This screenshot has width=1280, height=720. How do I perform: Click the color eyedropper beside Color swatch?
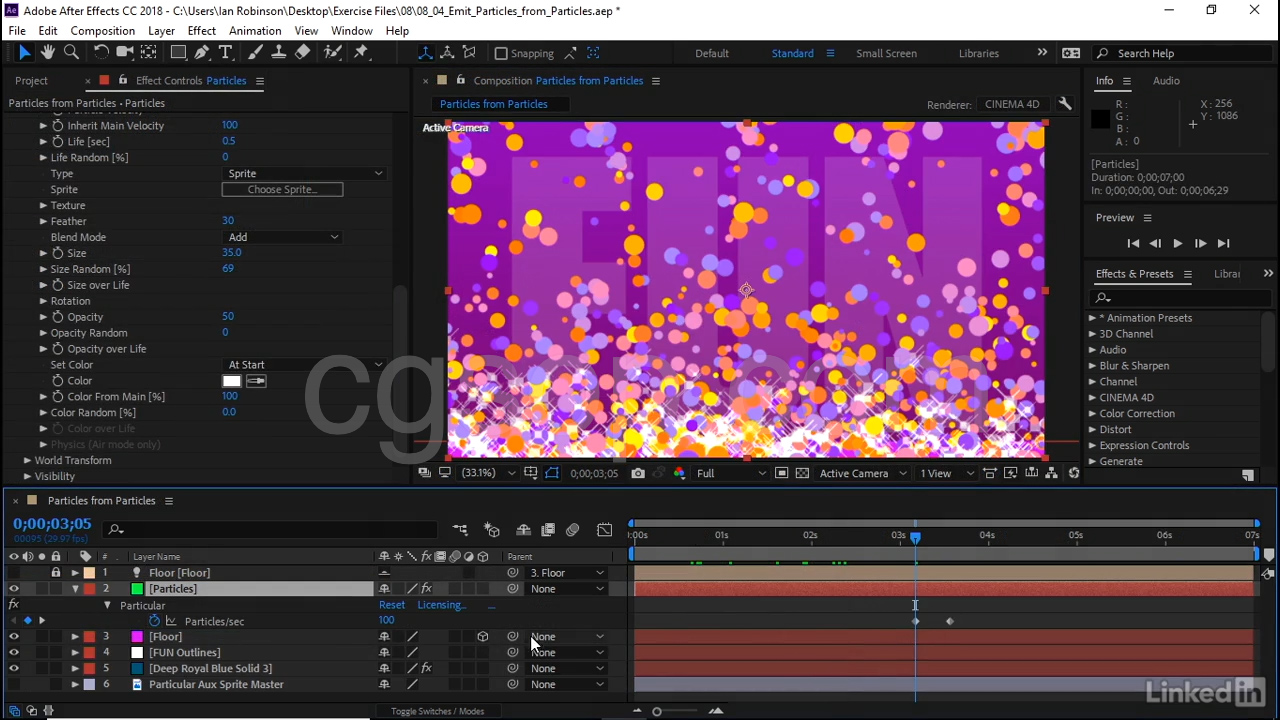[x=256, y=381]
